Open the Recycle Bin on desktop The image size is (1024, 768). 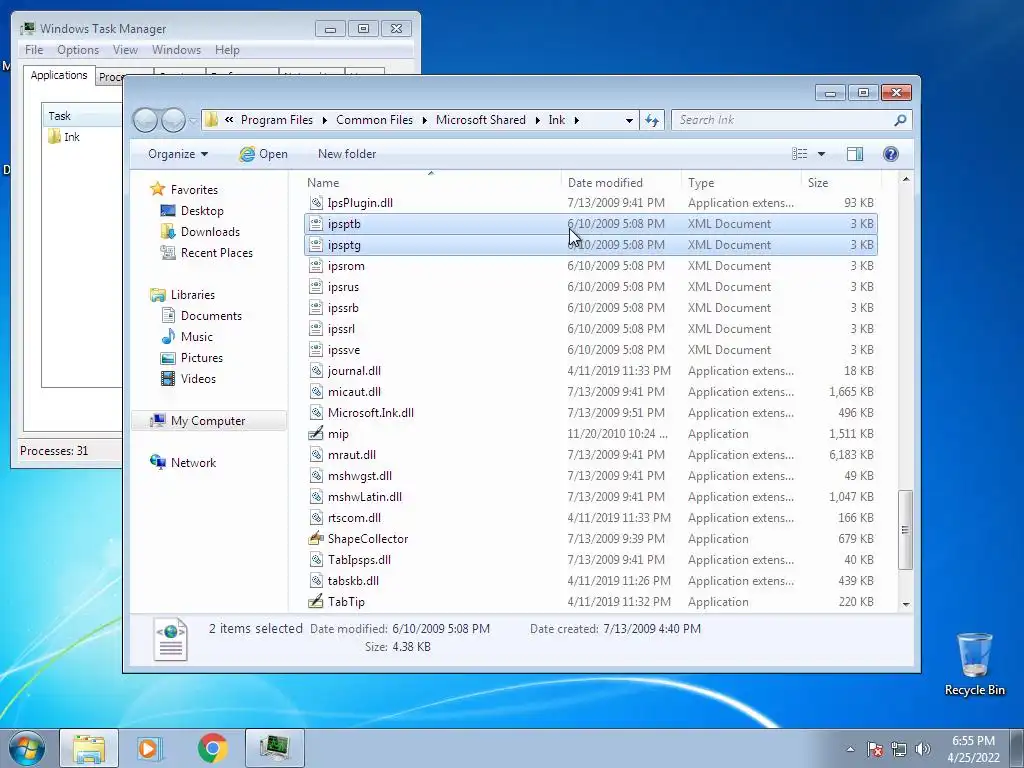click(x=974, y=664)
